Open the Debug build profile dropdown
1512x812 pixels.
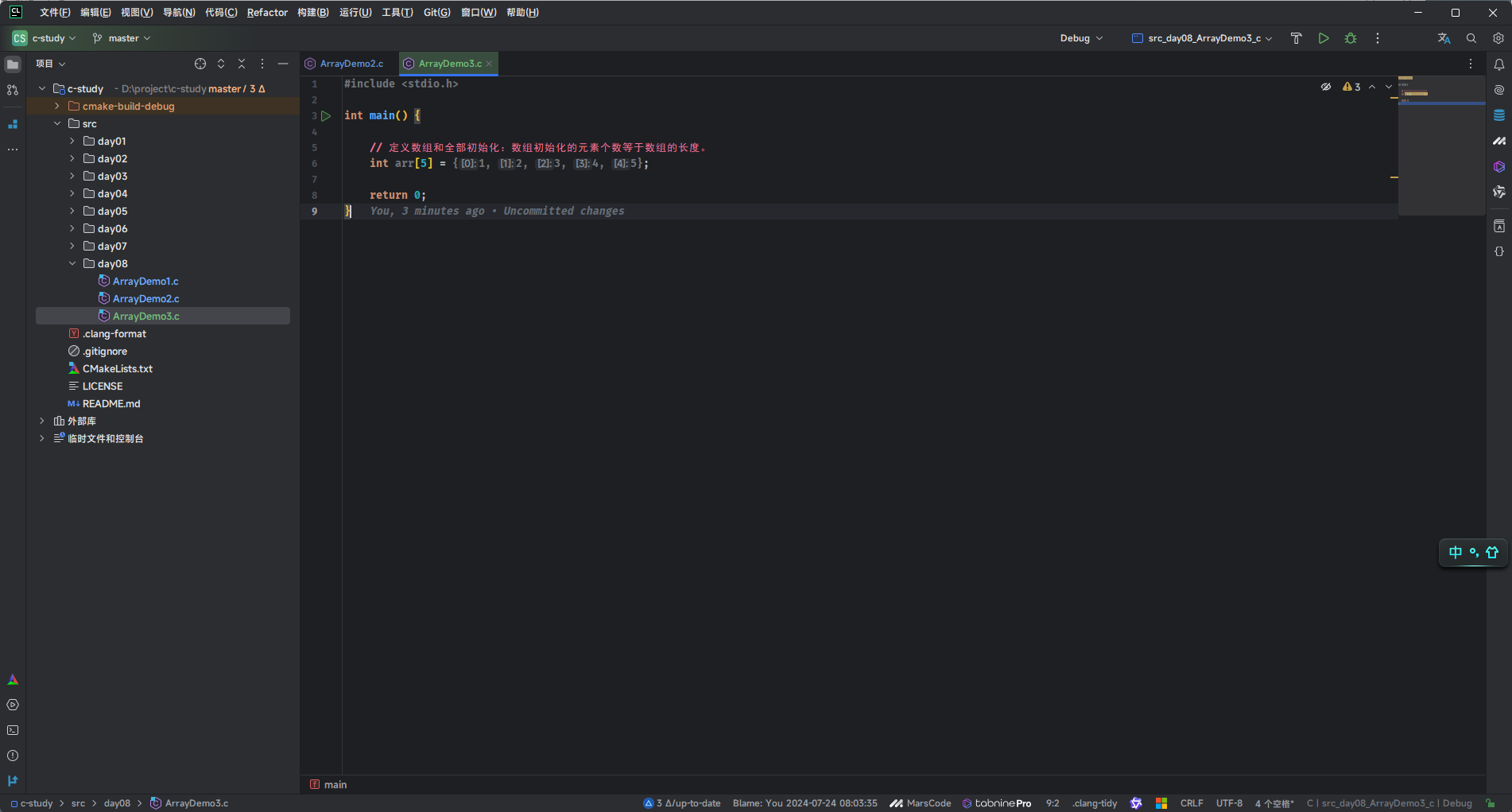[x=1081, y=38]
